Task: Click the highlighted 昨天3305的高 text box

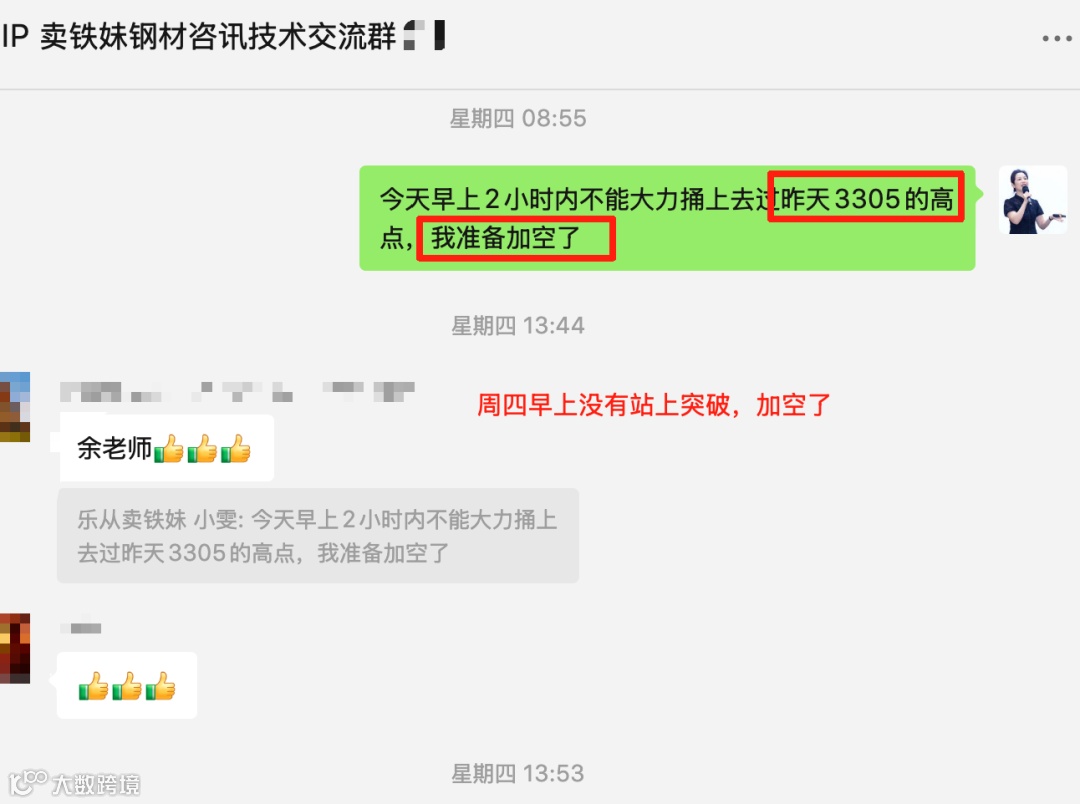Action: (866, 196)
